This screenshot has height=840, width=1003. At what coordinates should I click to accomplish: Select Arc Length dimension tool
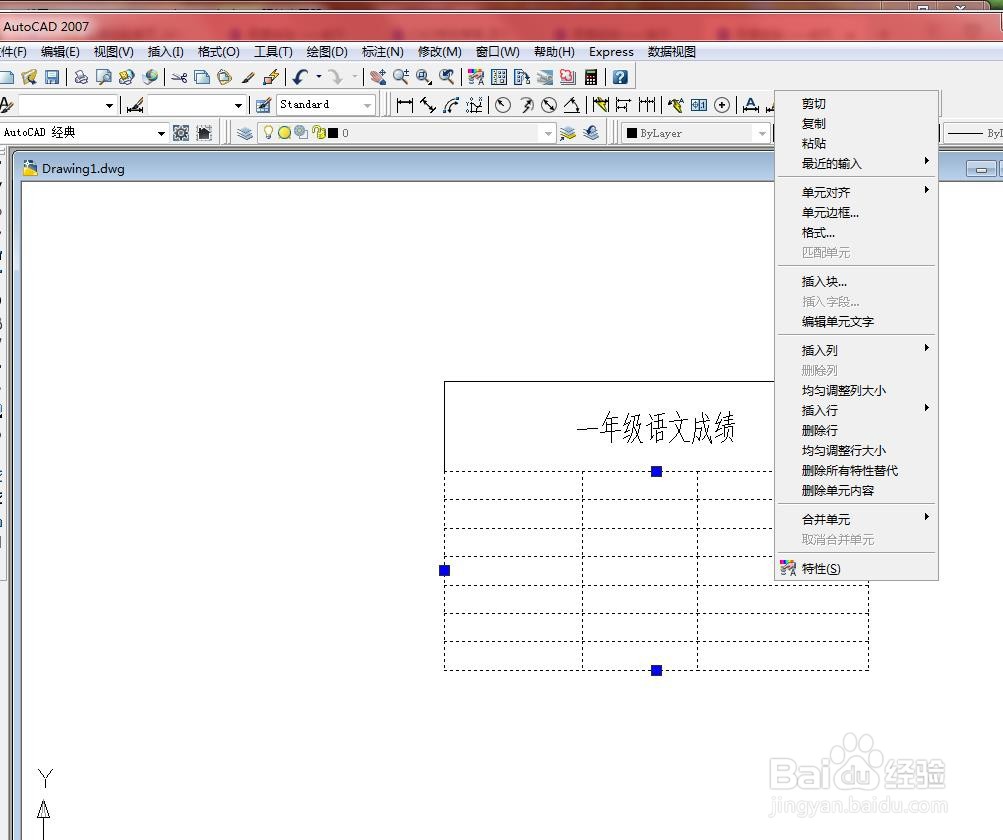[450, 105]
